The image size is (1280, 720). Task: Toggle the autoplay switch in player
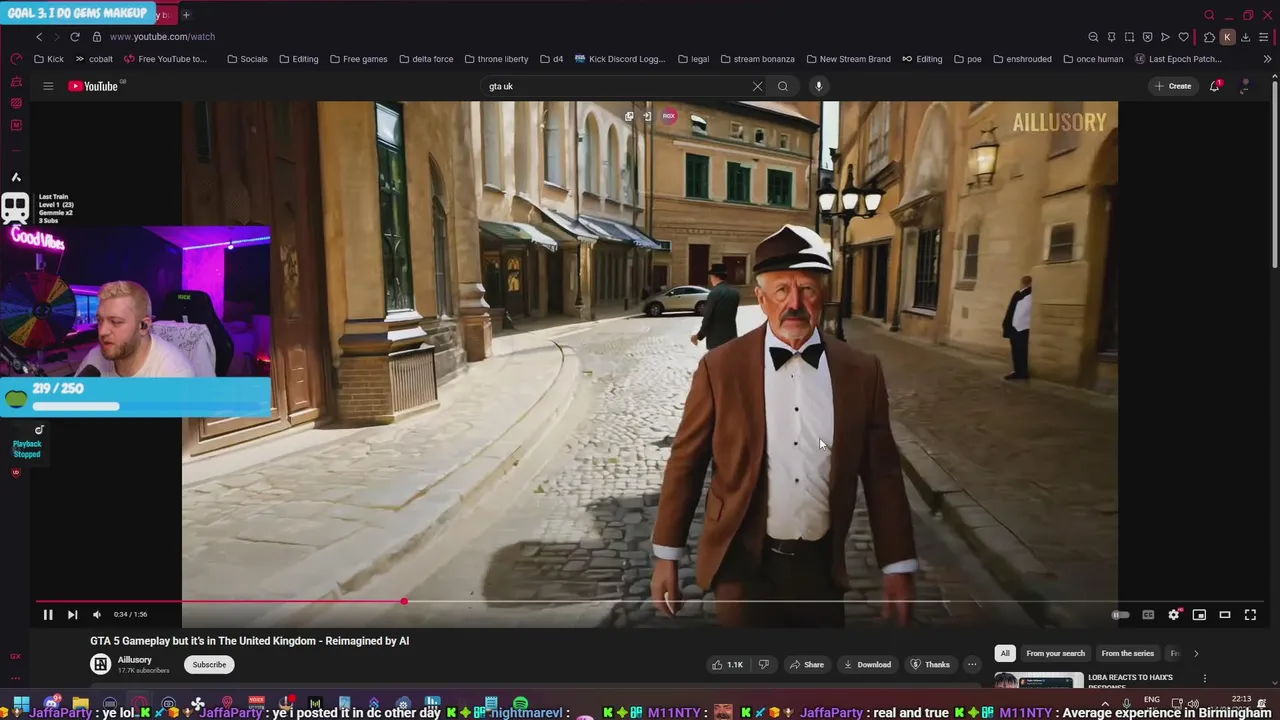point(1121,614)
